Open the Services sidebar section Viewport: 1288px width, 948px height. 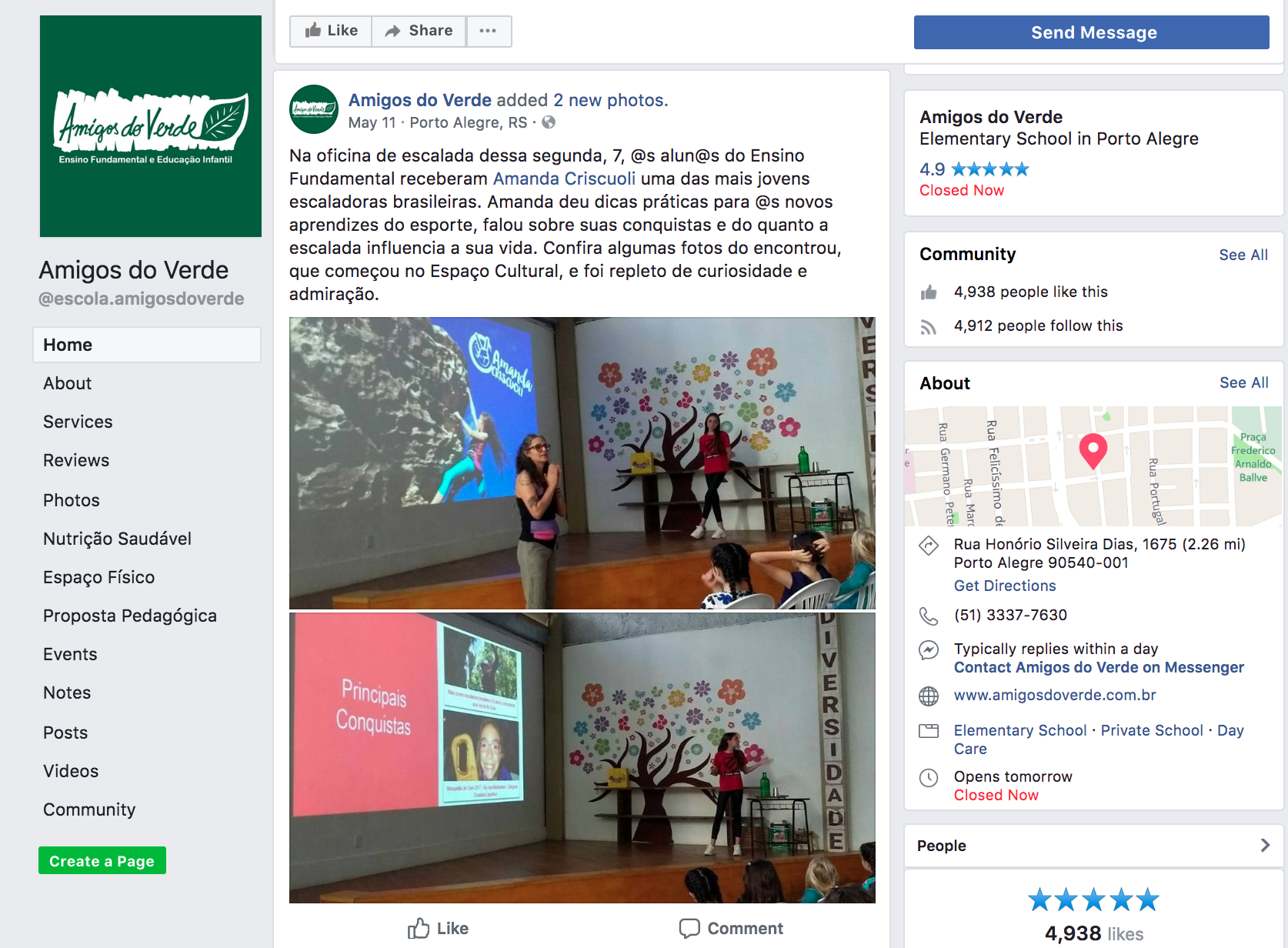point(78,422)
